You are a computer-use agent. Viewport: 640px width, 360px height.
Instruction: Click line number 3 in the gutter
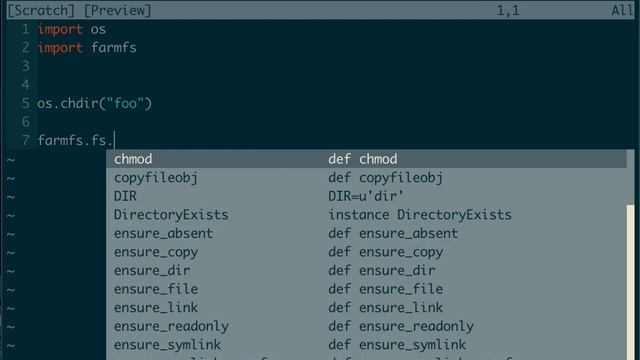pos(26,66)
